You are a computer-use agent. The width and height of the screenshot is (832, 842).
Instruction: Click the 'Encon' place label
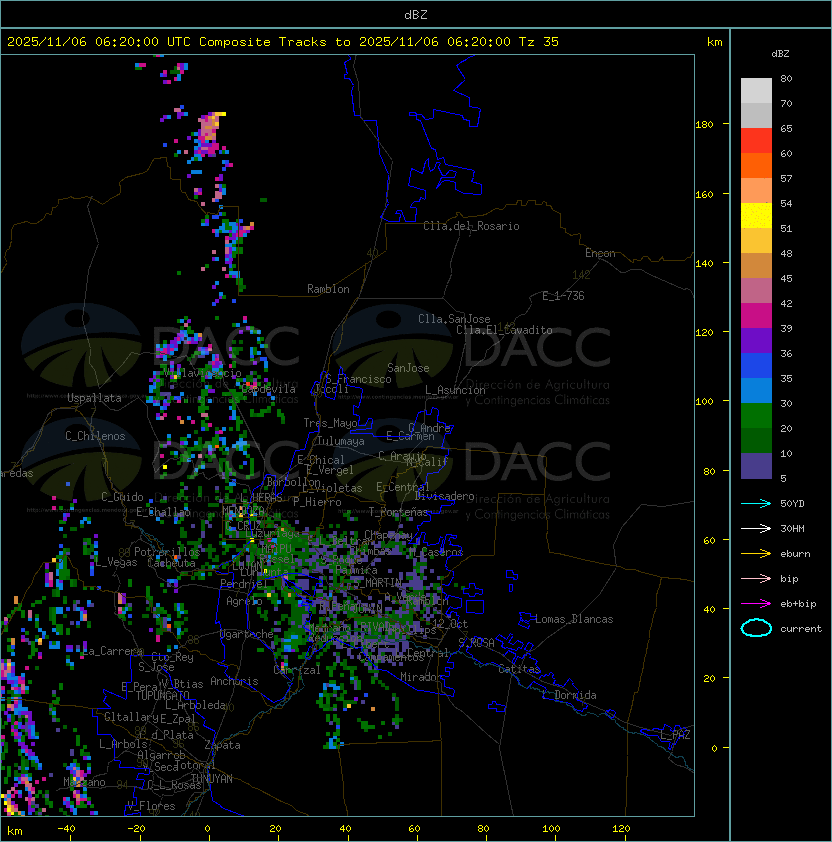click(600, 253)
